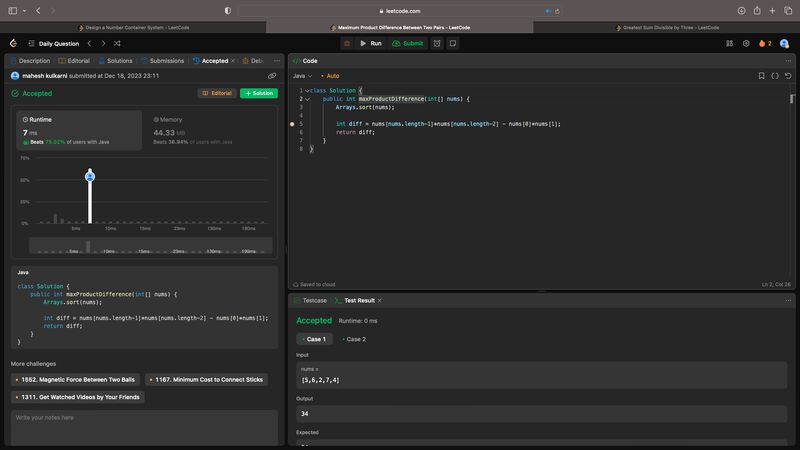Toggle the Auto indent setting
The image size is (800, 450).
pyautogui.click(x=330, y=76)
